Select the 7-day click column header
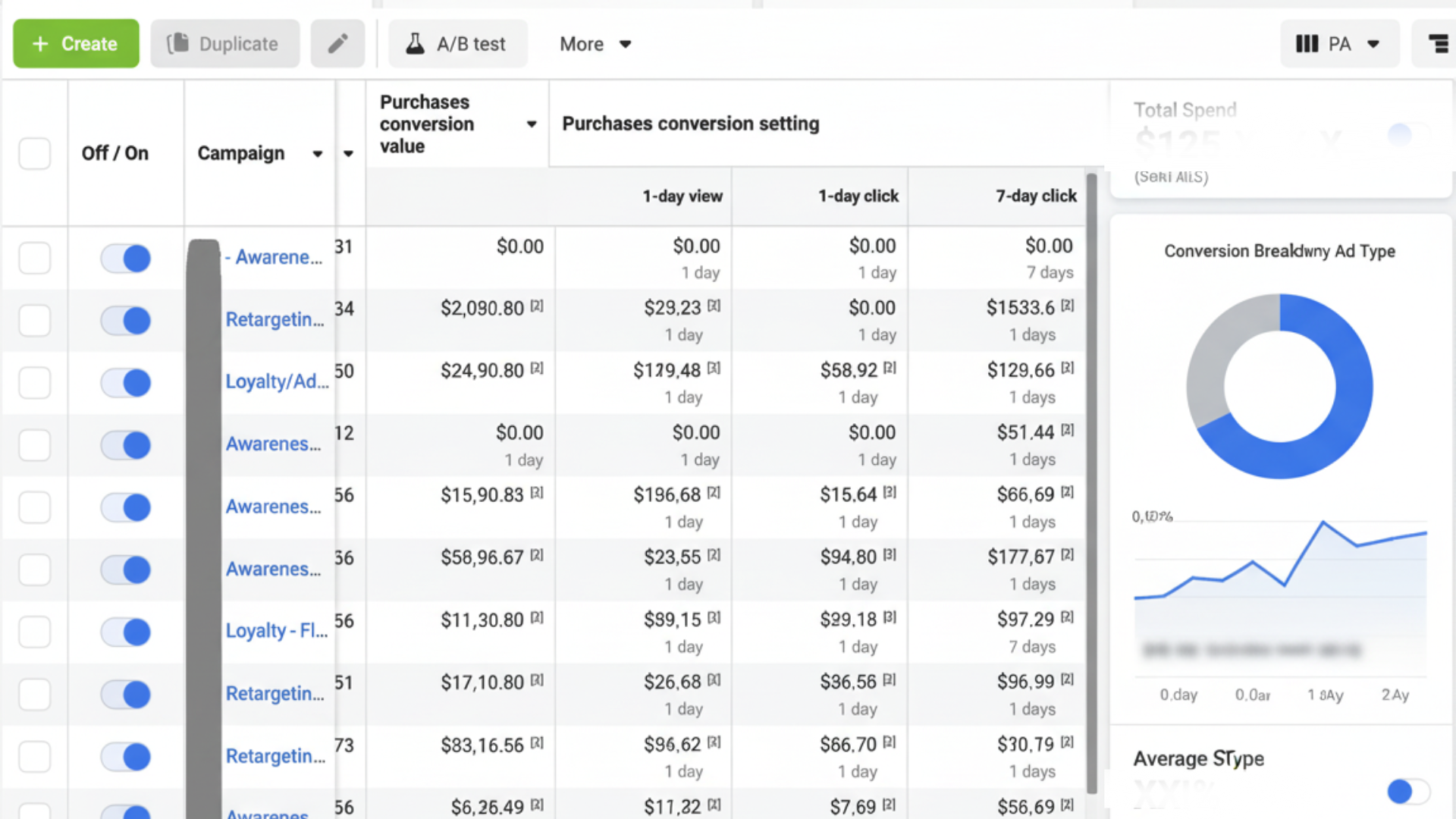Viewport: 1456px width, 819px height. (x=1035, y=196)
